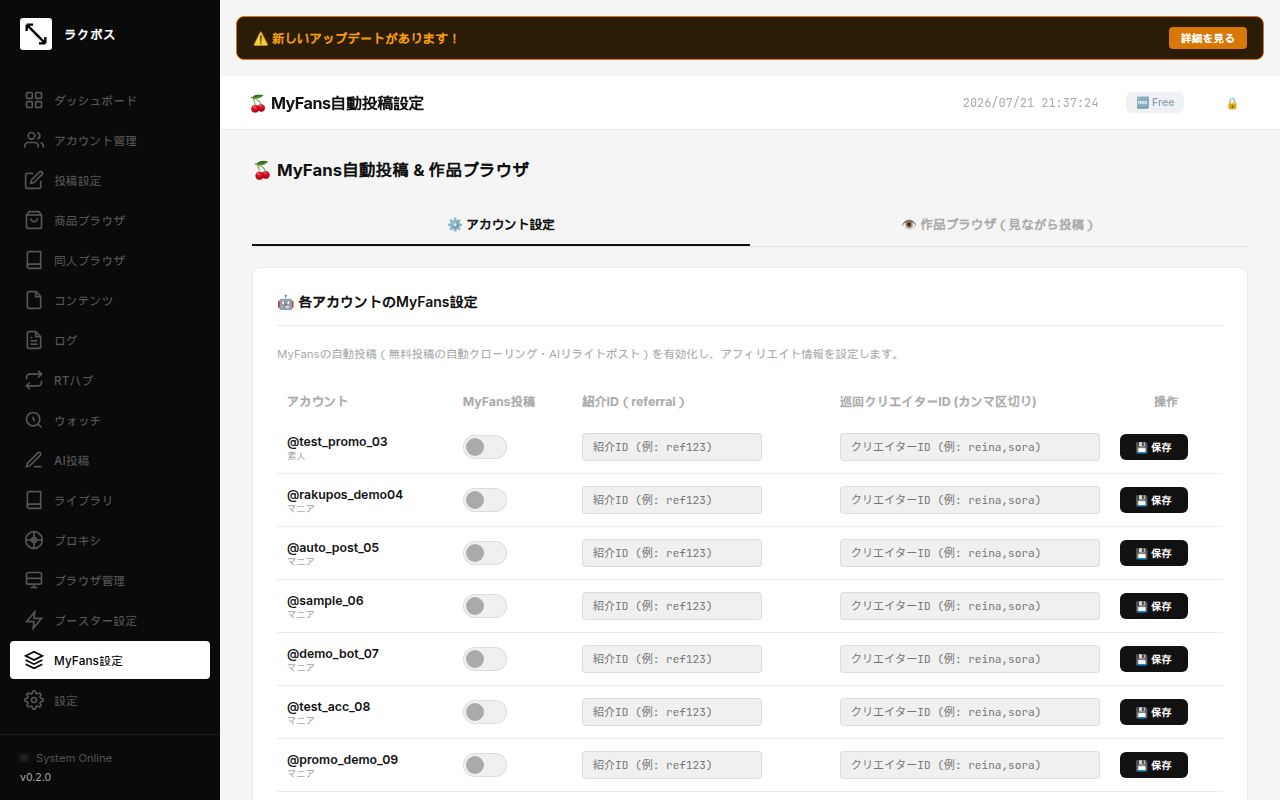Focus クリエイターID field for @test_promo_03
Image resolution: width=1280 pixels, height=800 pixels.
click(970, 447)
